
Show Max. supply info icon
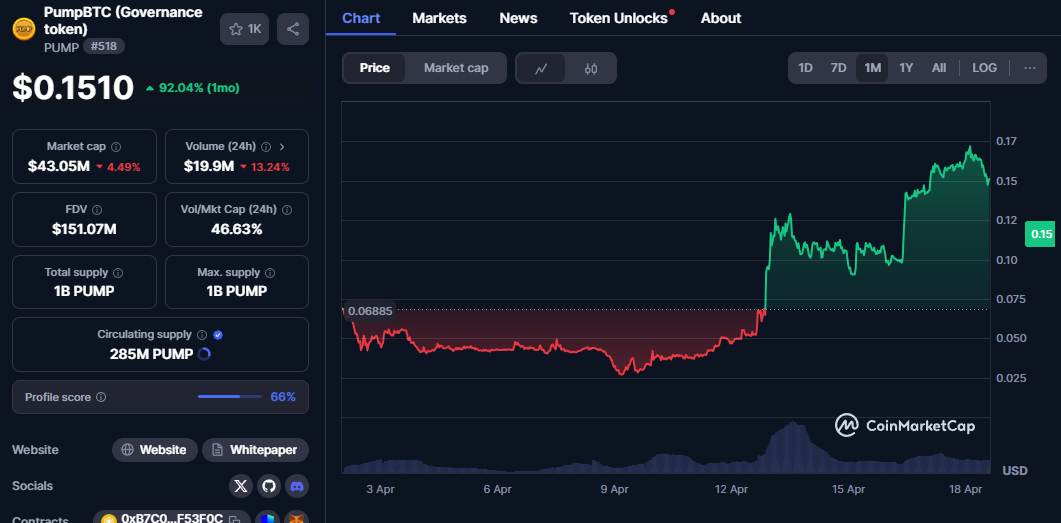click(x=270, y=273)
